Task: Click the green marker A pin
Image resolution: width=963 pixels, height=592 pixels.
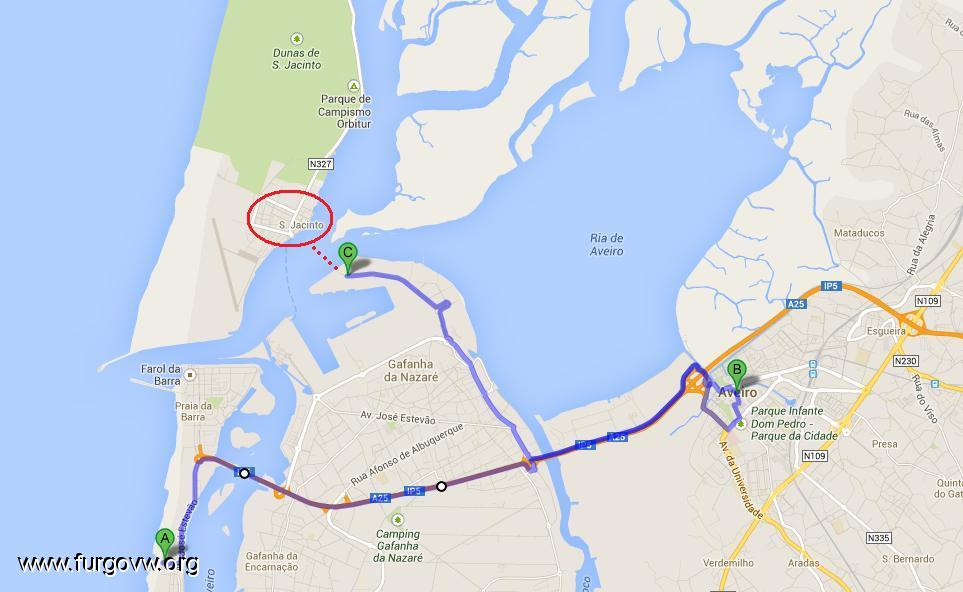Action: coord(164,542)
